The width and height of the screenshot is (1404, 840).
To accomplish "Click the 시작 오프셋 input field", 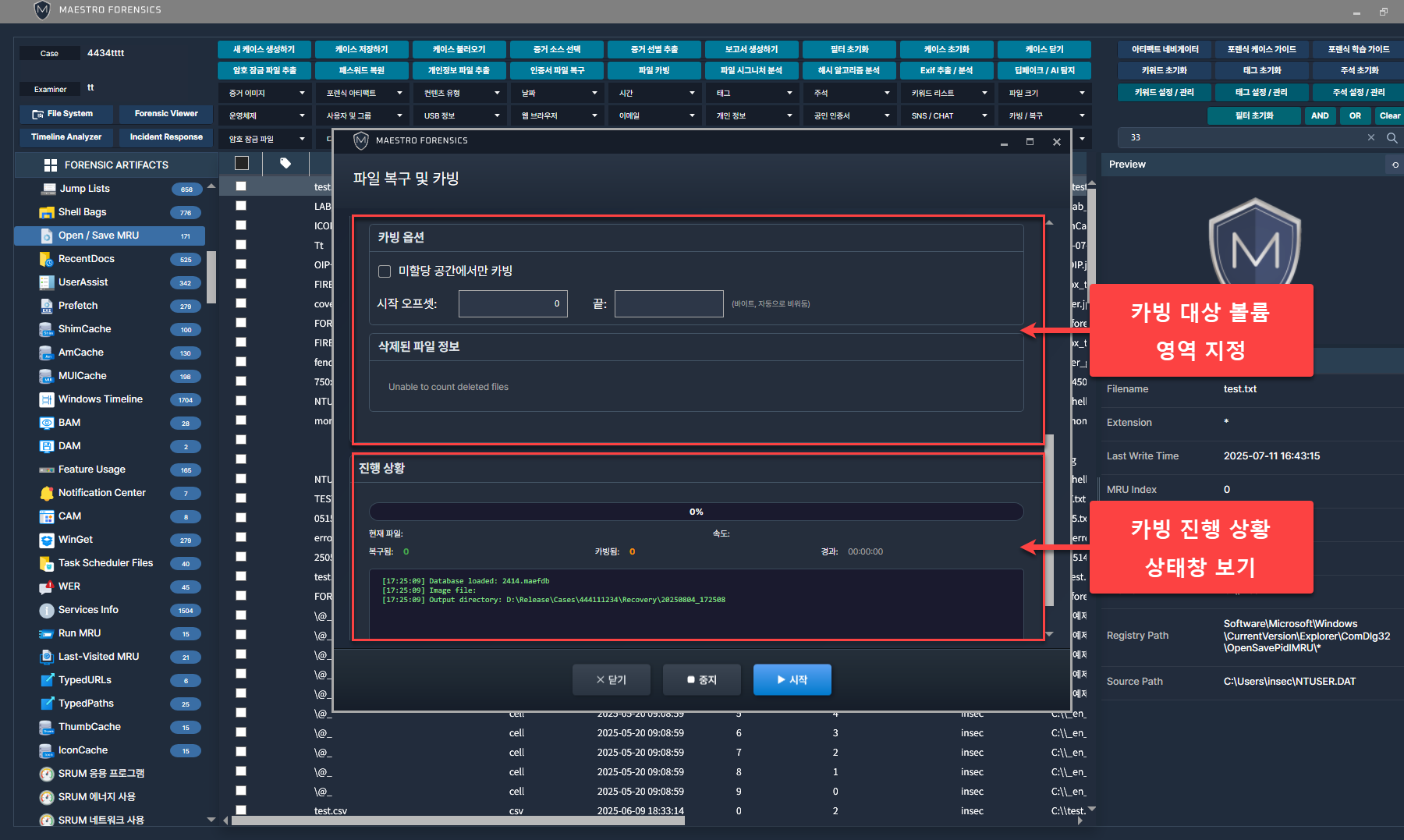I will pyautogui.click(x=512, y=303).
